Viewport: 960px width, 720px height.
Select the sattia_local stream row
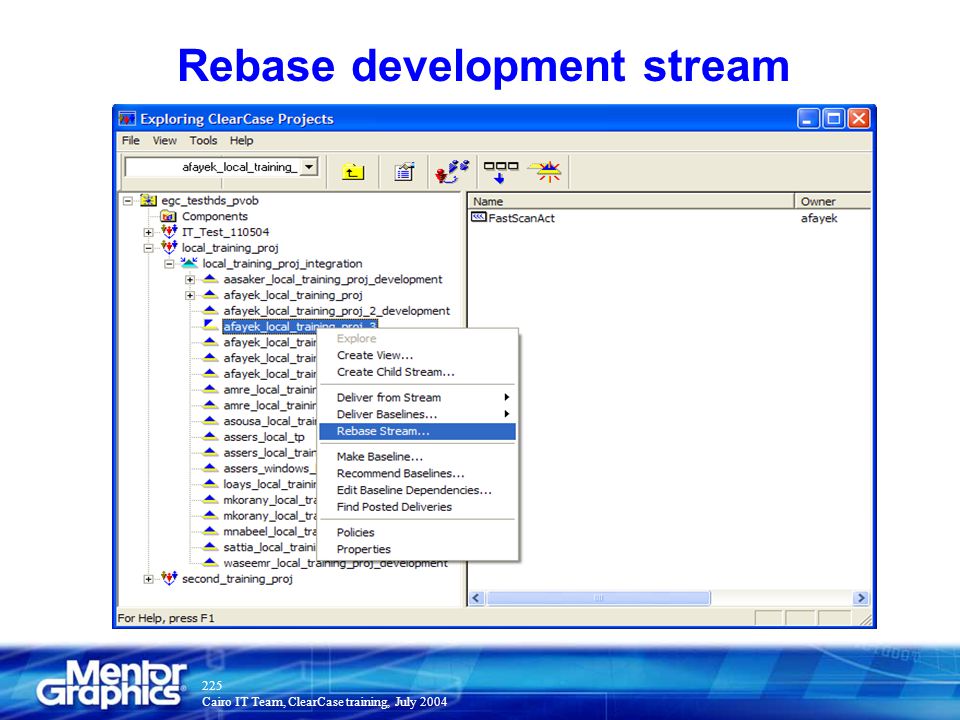coord(269,547)
